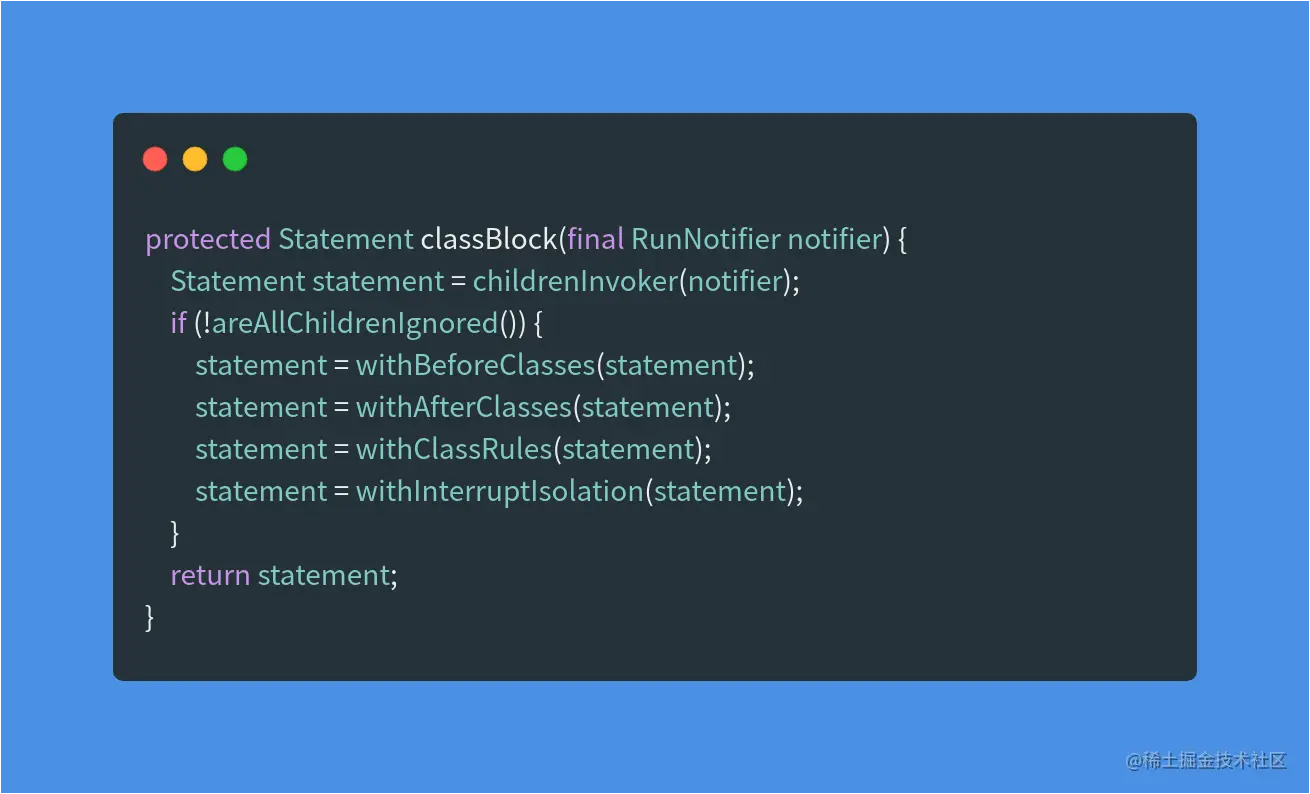Click the withBeforeClasses call
The width and height of the screenshot is (1310, 794).
[476, 366]
